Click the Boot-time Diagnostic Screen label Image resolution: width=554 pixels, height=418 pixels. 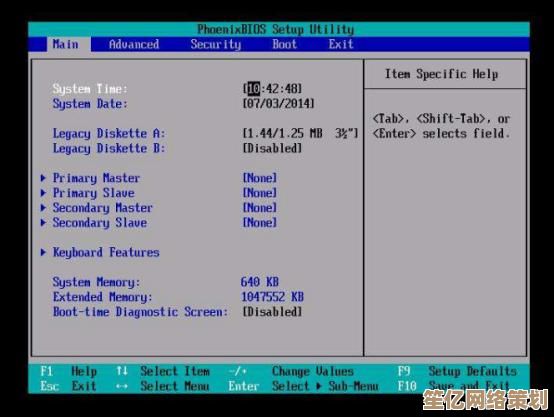coord(140,312)
